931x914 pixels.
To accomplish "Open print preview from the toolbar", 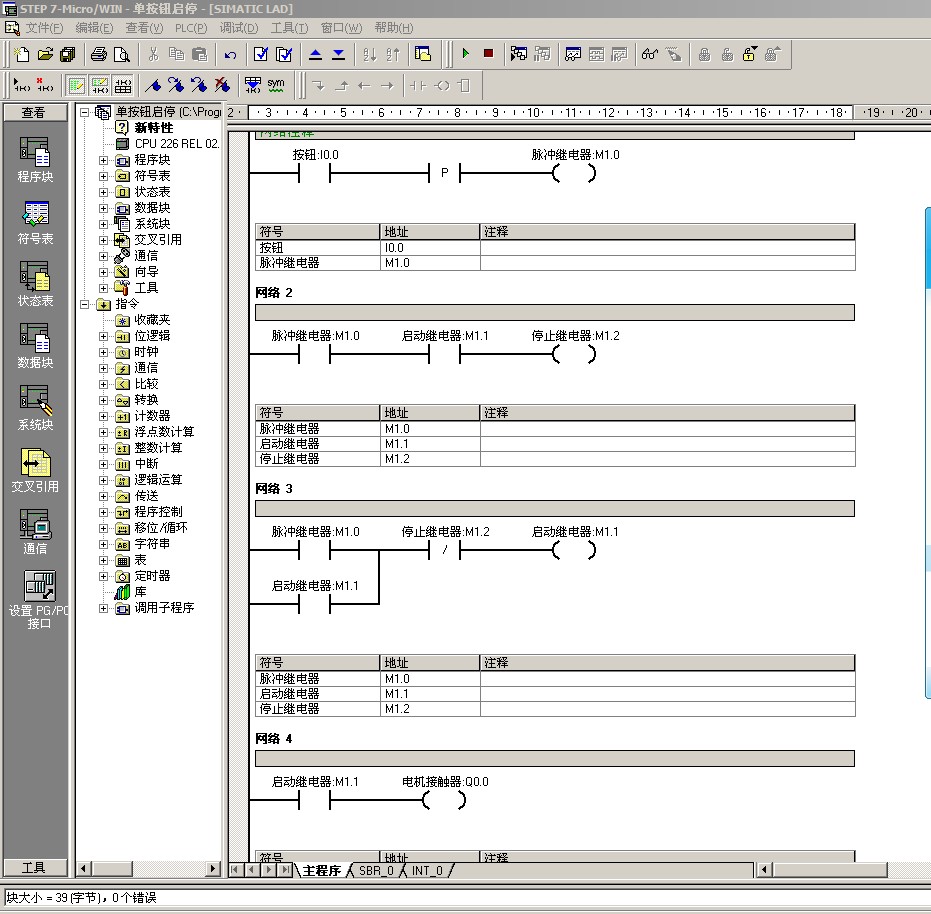I will 122,55.
